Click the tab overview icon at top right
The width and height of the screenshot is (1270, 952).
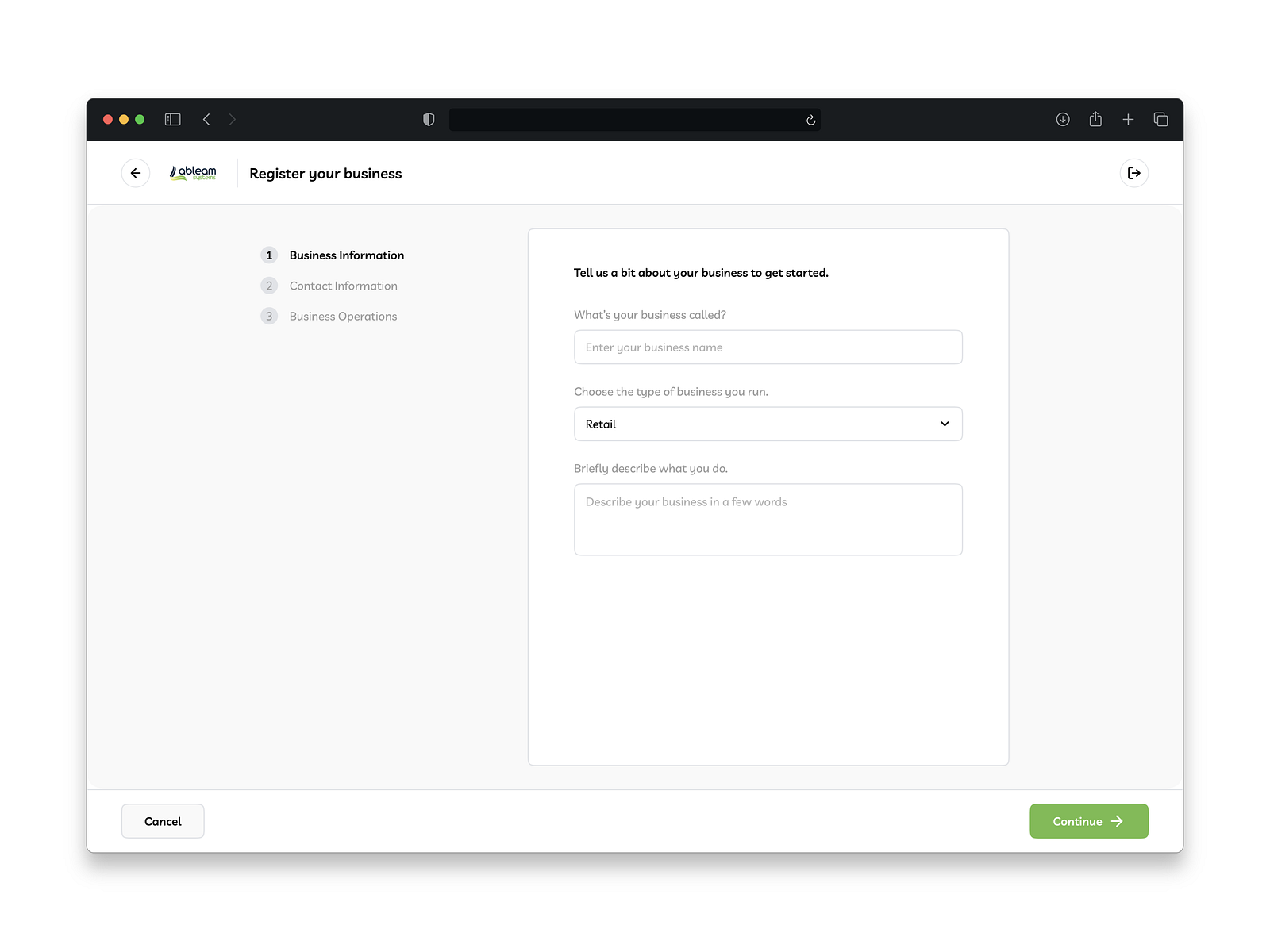coord(1160,119)
